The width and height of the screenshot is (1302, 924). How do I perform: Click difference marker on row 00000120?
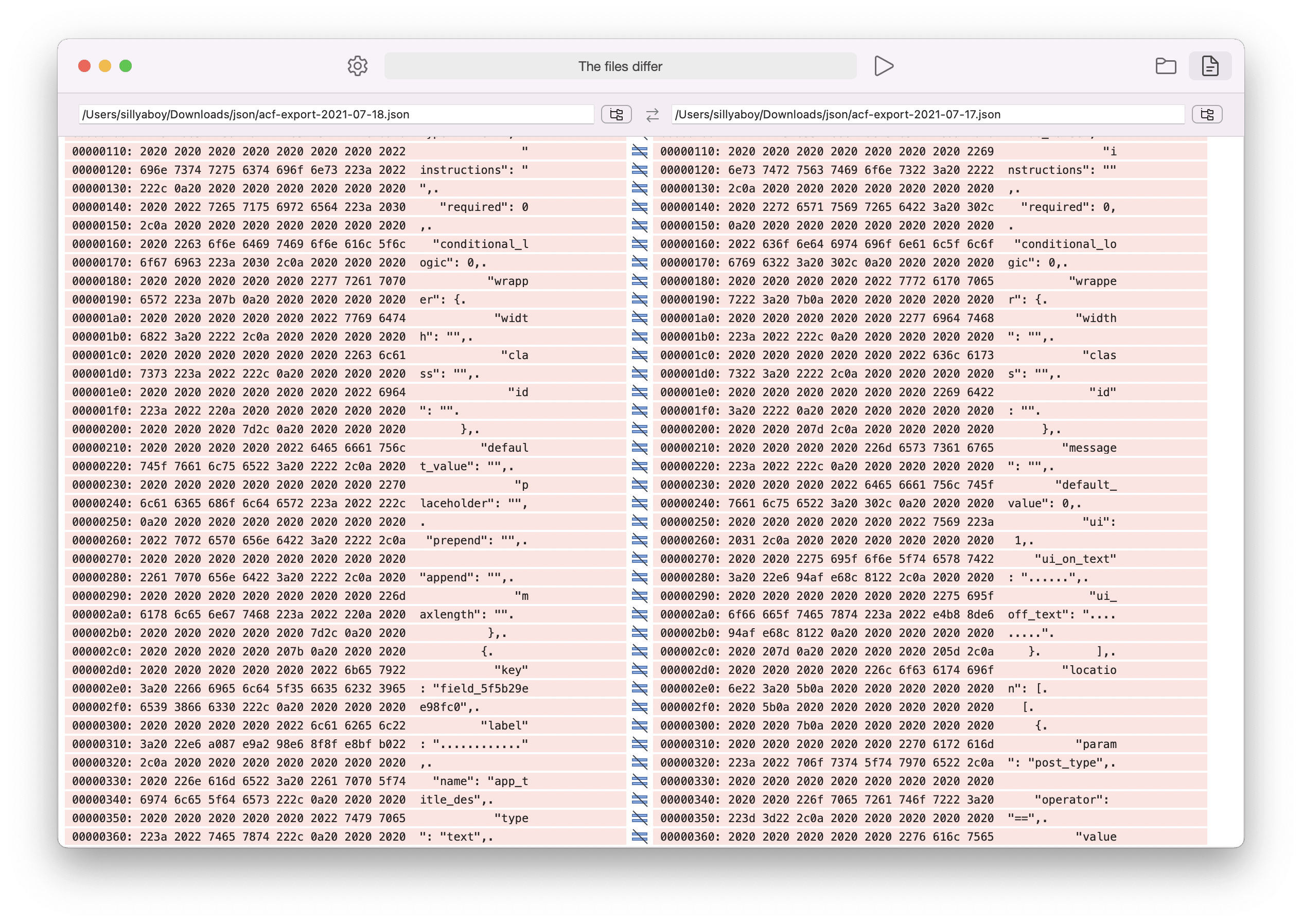click(x=640, y=170)
